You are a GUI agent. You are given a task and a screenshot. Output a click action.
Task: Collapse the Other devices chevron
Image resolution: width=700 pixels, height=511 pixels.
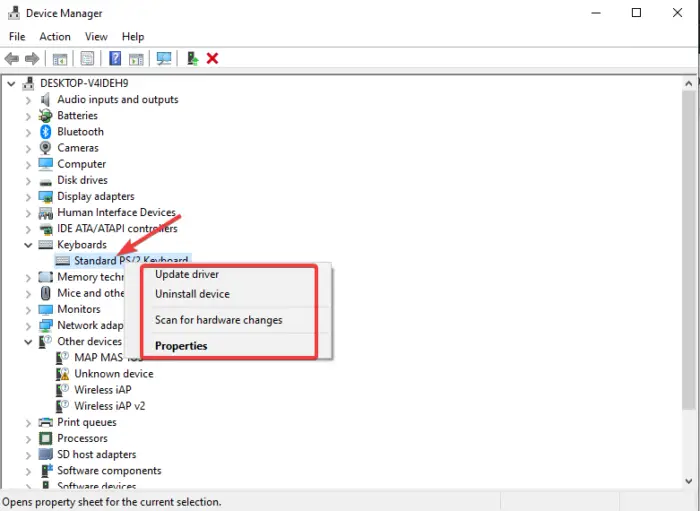coord(28,342)
